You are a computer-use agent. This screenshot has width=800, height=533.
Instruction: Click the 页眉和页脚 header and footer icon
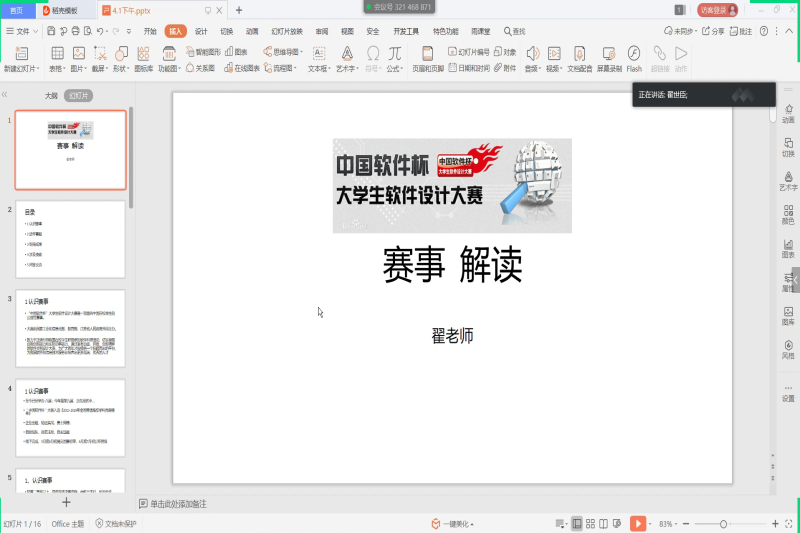pyautogui.click(x=428, y=54)
